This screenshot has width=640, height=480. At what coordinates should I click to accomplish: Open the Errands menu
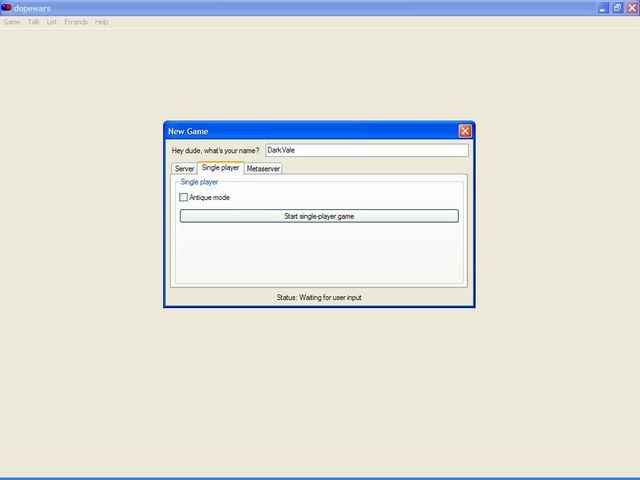coord(76,21)
